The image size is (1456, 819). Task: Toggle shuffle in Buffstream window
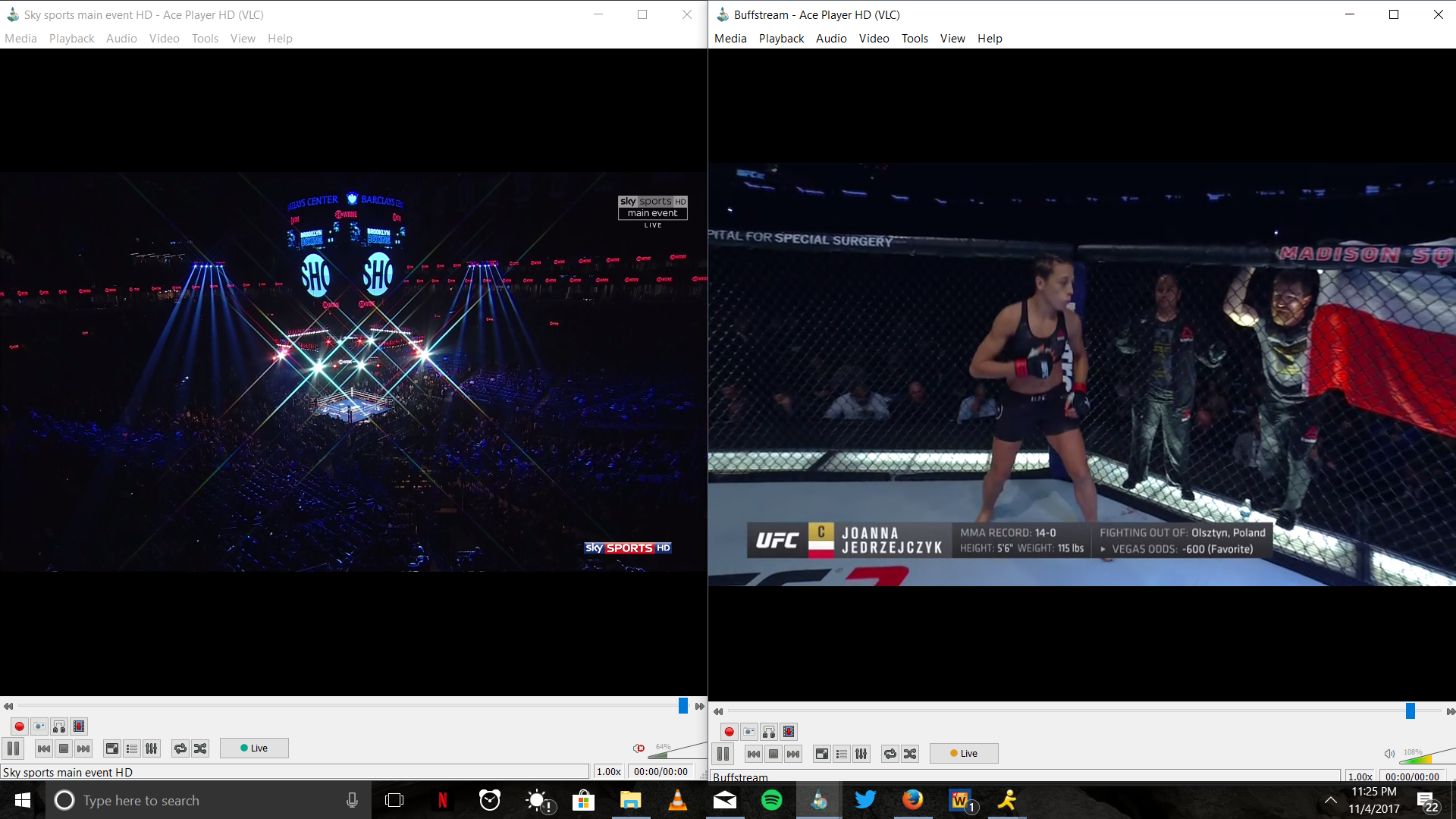pyautogui.click(x=910, y=754)
